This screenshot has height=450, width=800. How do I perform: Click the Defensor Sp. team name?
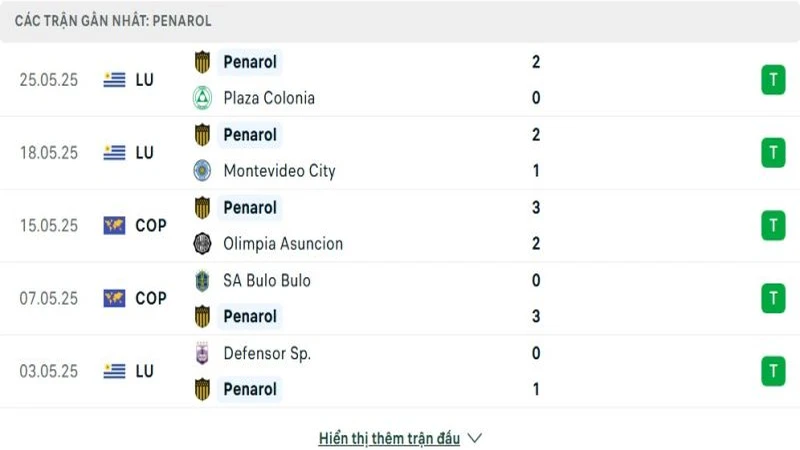coord(267,353)
